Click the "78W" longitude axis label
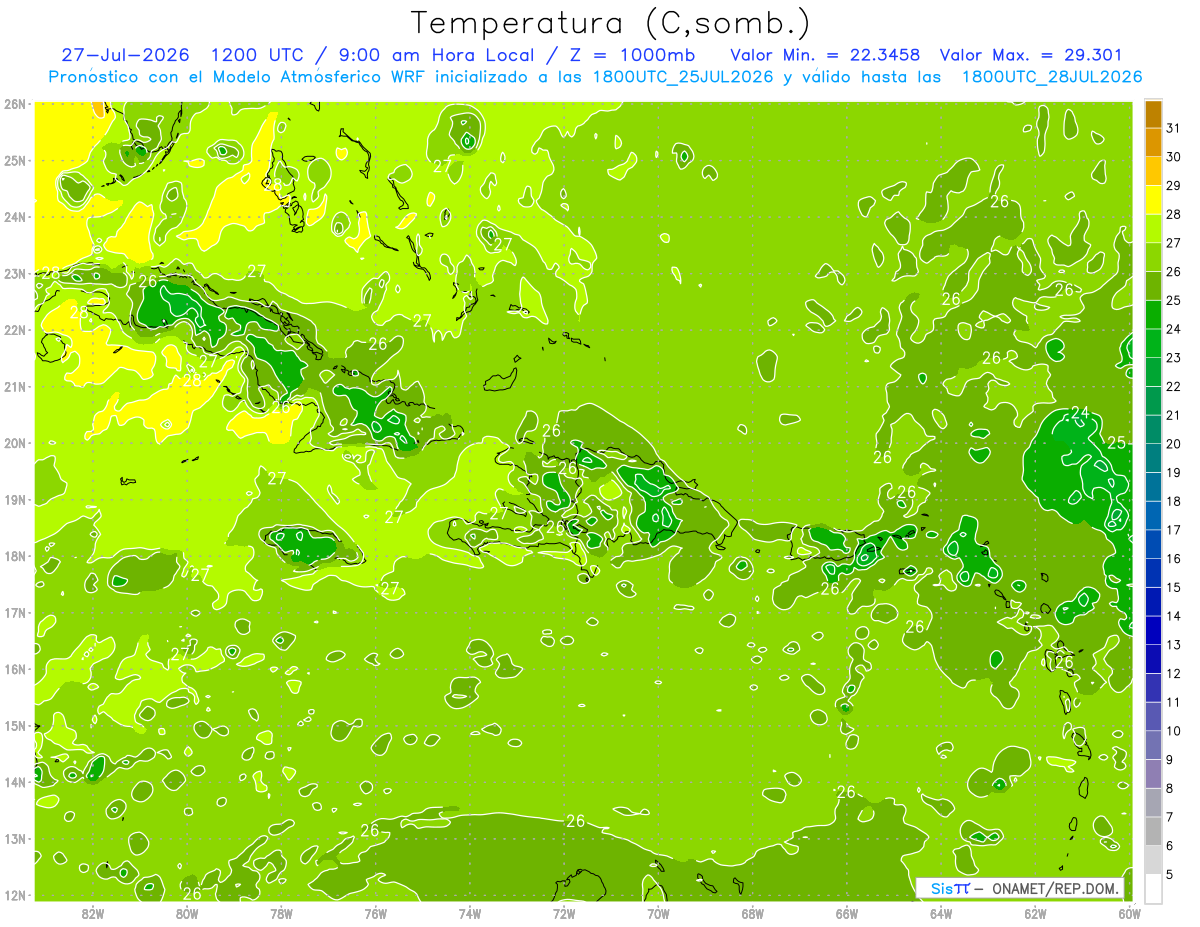The height and width of the screenshot is (927, 1200). click(281, 913)
